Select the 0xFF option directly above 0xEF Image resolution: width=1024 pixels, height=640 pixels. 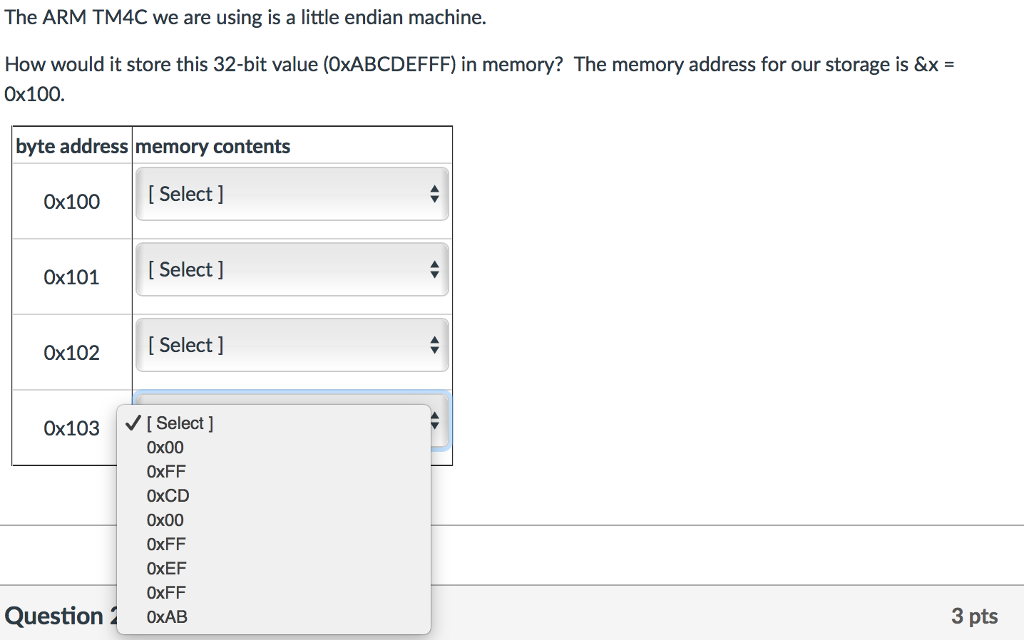(x=166, y=544)
